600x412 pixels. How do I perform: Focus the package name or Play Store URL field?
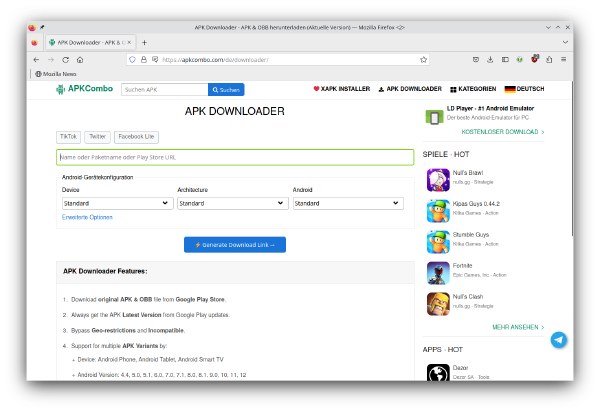coord(235,157)
